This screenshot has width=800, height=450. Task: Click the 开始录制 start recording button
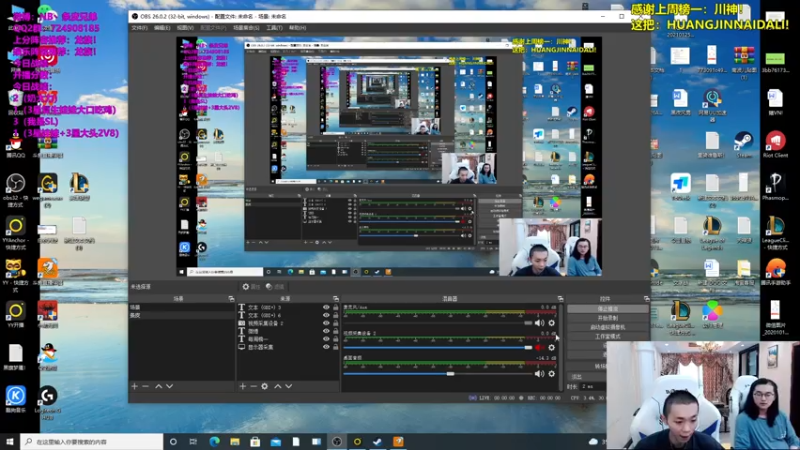pos(607,318)
